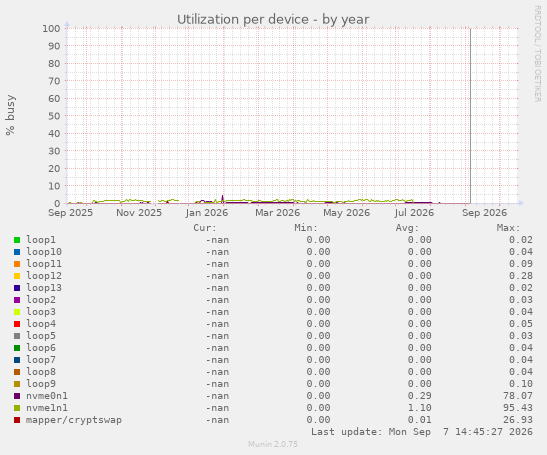
Task: Select the loop2 legend label
Action: click(x=41, y=300)
